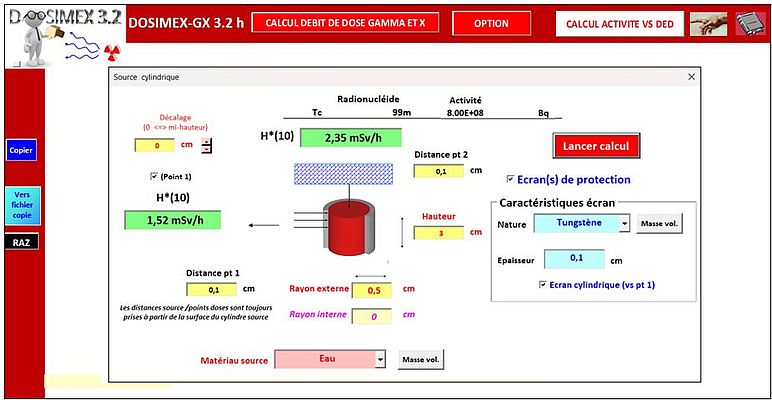The height and width of the screenshot is (400, 772).
Task: Click the Rayon externe input field
Action: tap(372, 290)
